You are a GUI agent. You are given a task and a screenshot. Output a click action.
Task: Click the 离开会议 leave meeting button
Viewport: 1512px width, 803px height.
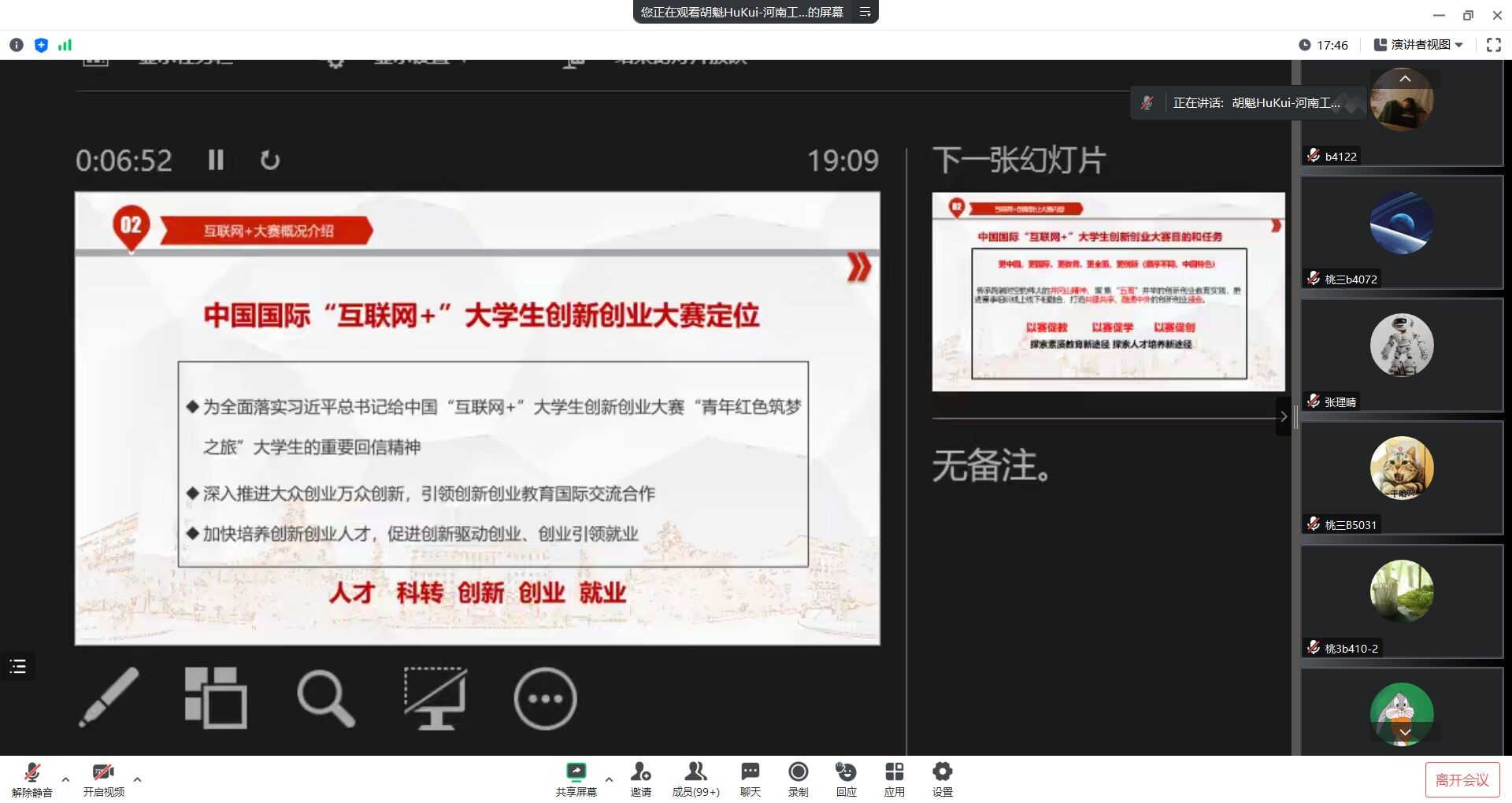click(x=1462, y=779)
